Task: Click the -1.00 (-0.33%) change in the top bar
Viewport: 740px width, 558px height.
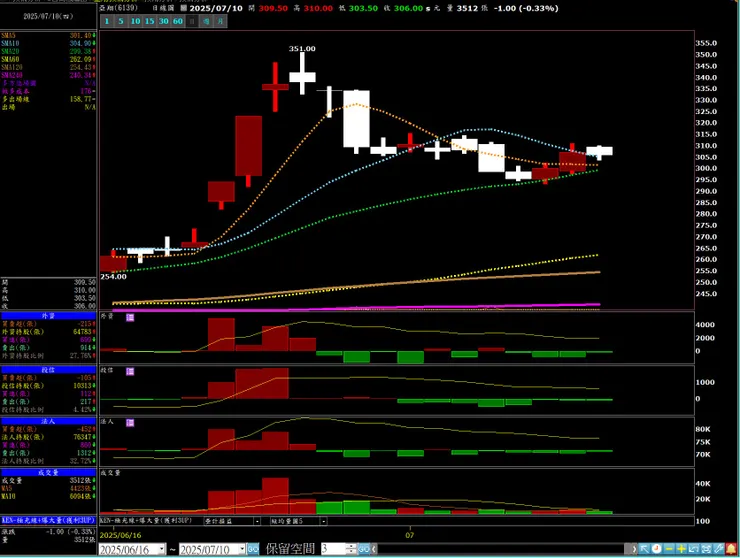Action: (526, 8)
